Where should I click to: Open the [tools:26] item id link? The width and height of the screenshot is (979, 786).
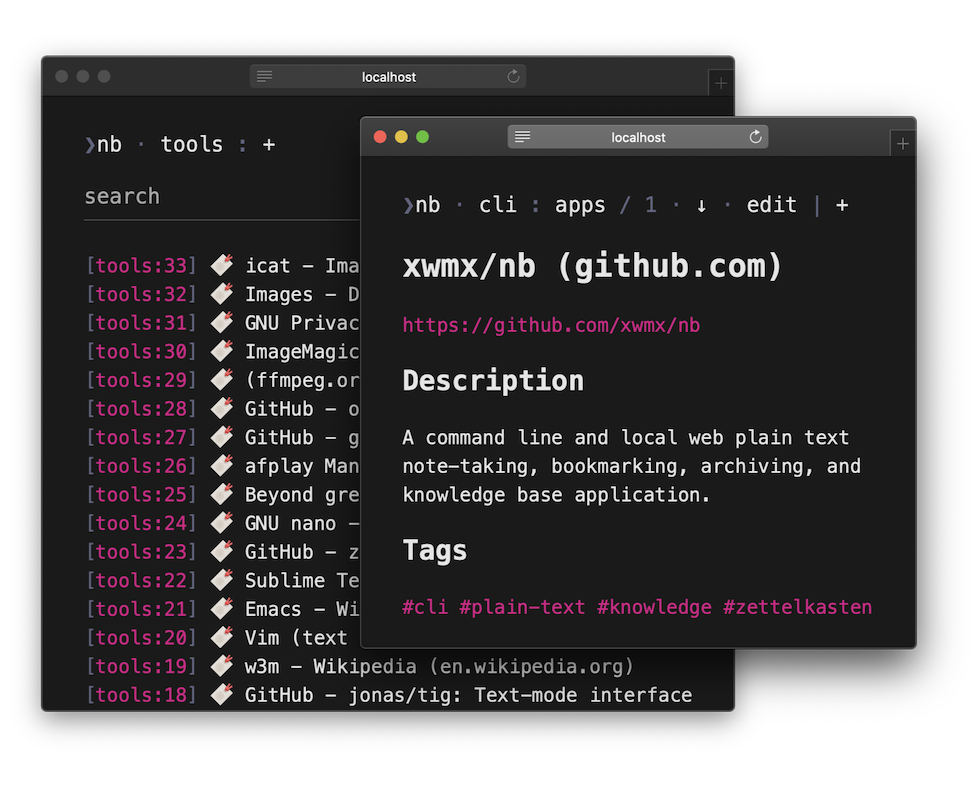coord(141,466)
